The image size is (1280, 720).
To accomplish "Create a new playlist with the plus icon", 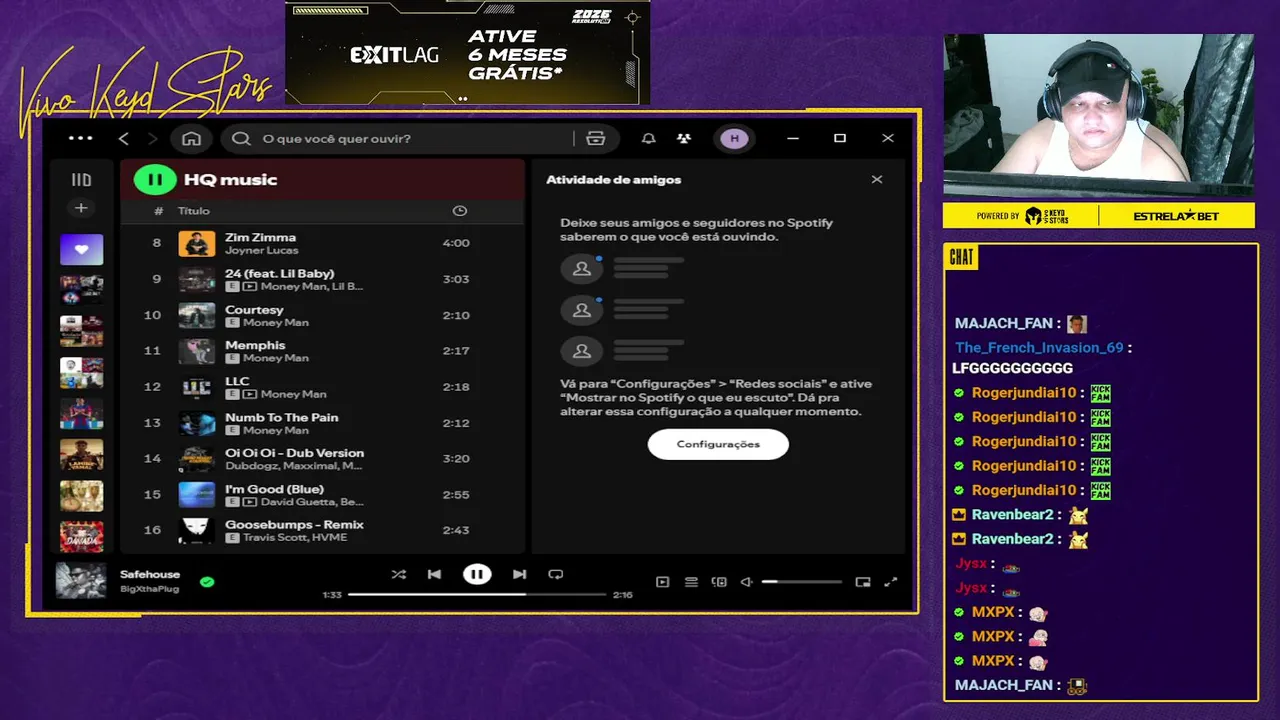I will (x=81, y=208).
